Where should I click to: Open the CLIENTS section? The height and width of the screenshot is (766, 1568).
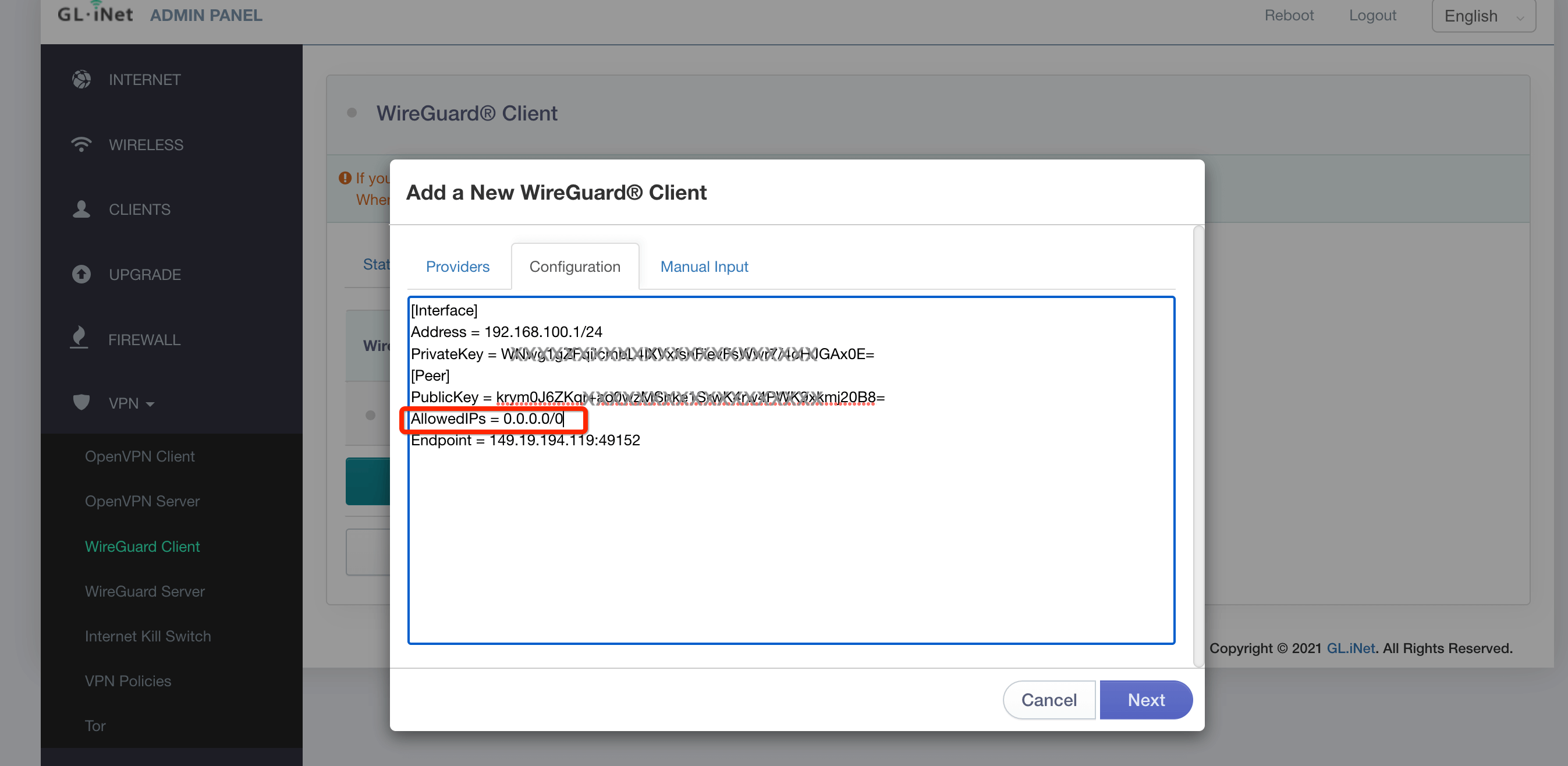tap(139, 210)
